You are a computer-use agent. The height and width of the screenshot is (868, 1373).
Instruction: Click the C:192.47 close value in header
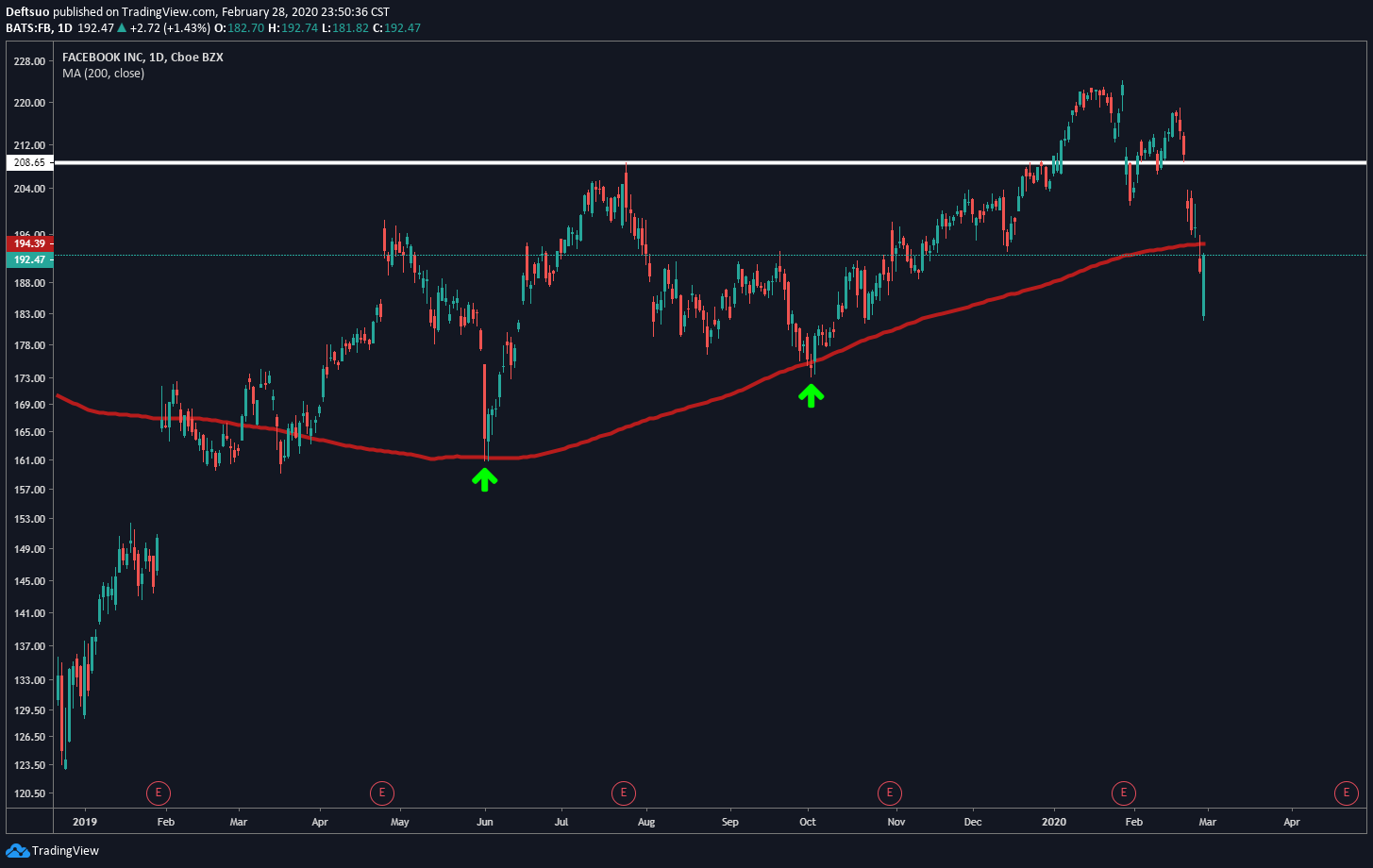coord(396,28)
